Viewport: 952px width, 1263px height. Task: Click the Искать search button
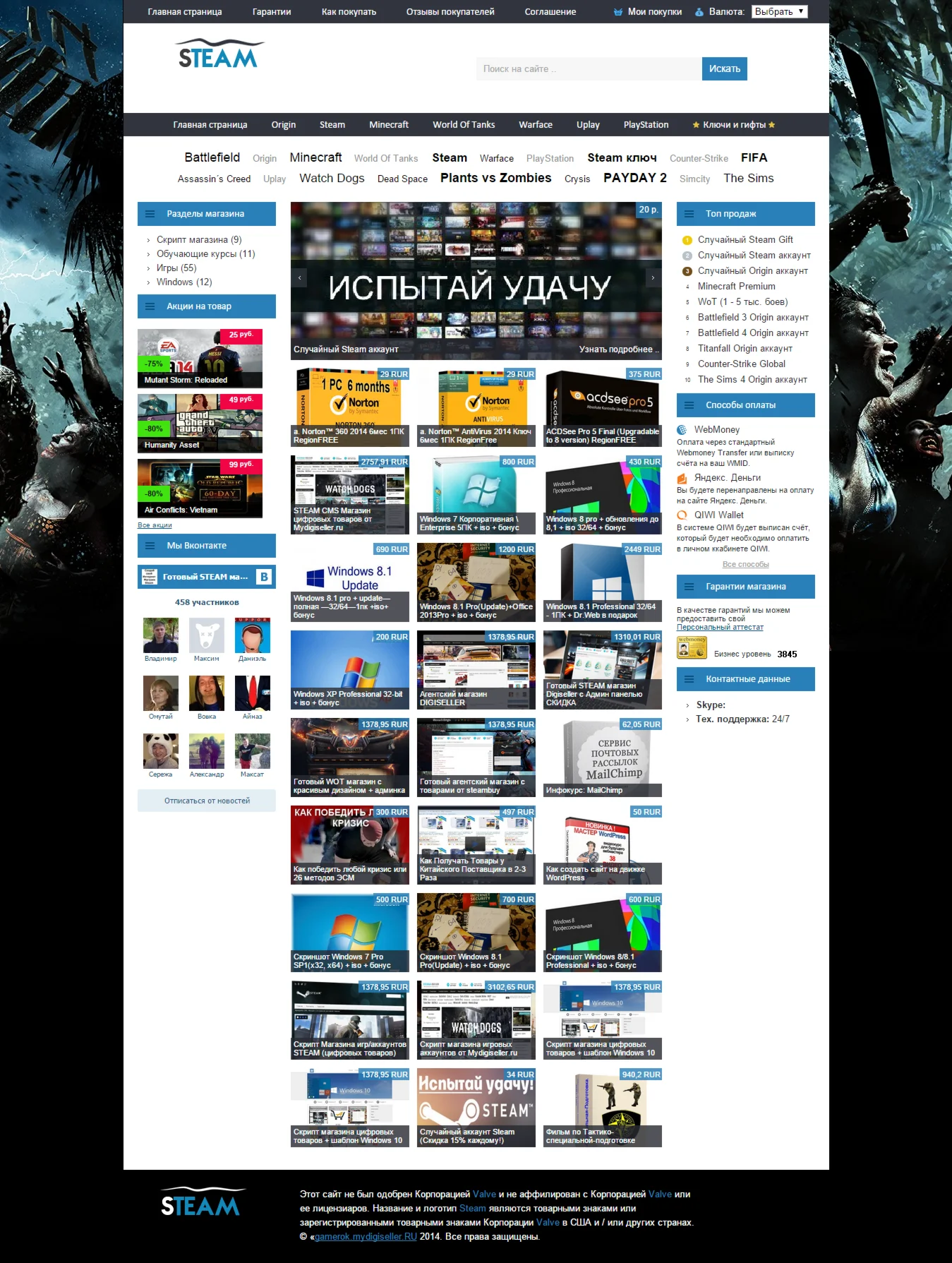725,69
